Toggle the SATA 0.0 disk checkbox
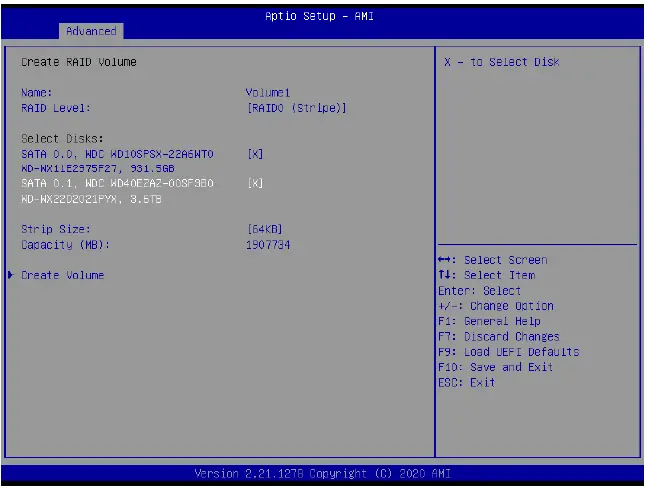647x488 pixels. click(x=255, y=154)
